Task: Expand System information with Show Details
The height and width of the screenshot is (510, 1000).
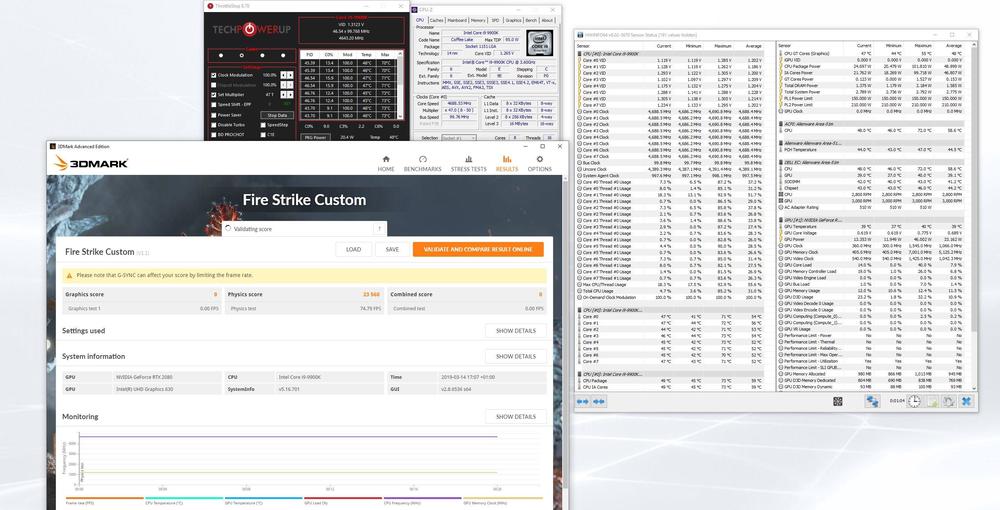Action: [x=516, y=356]
